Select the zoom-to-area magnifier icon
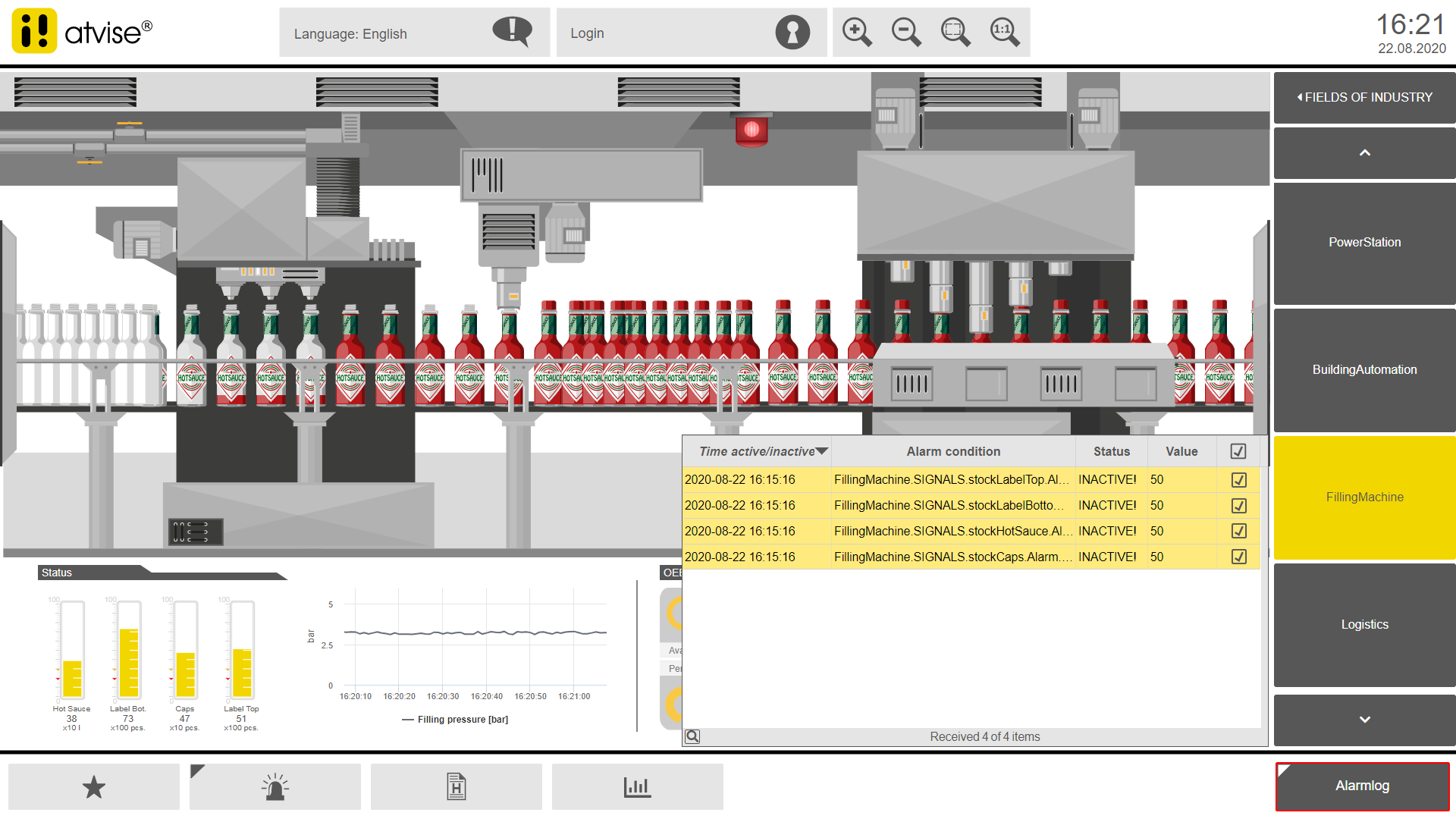 (955, 32)
